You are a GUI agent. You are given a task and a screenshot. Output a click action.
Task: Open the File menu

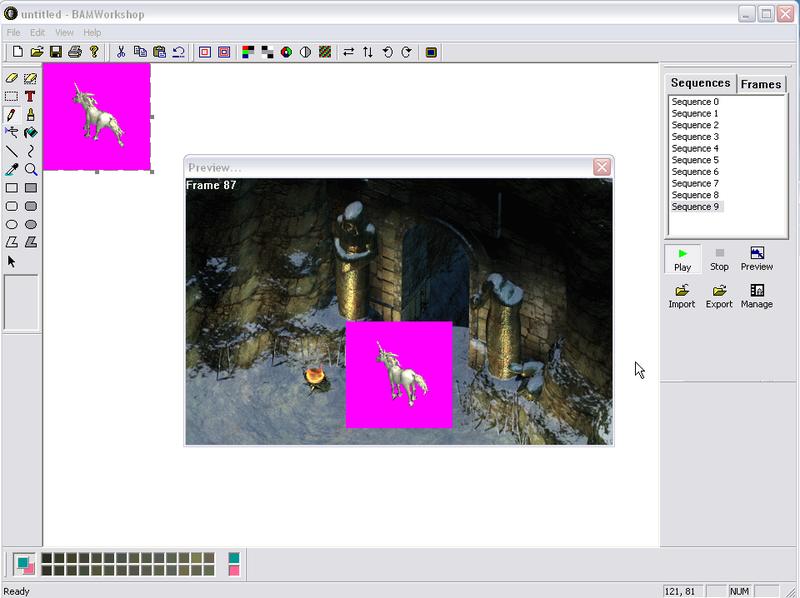point(13,32)
